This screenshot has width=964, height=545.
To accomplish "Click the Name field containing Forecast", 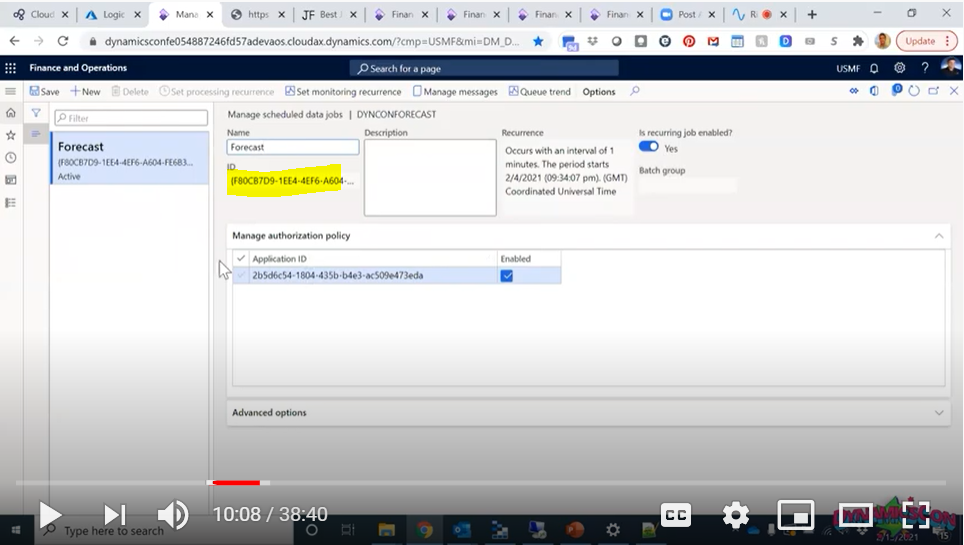I will tap(293, 147).
